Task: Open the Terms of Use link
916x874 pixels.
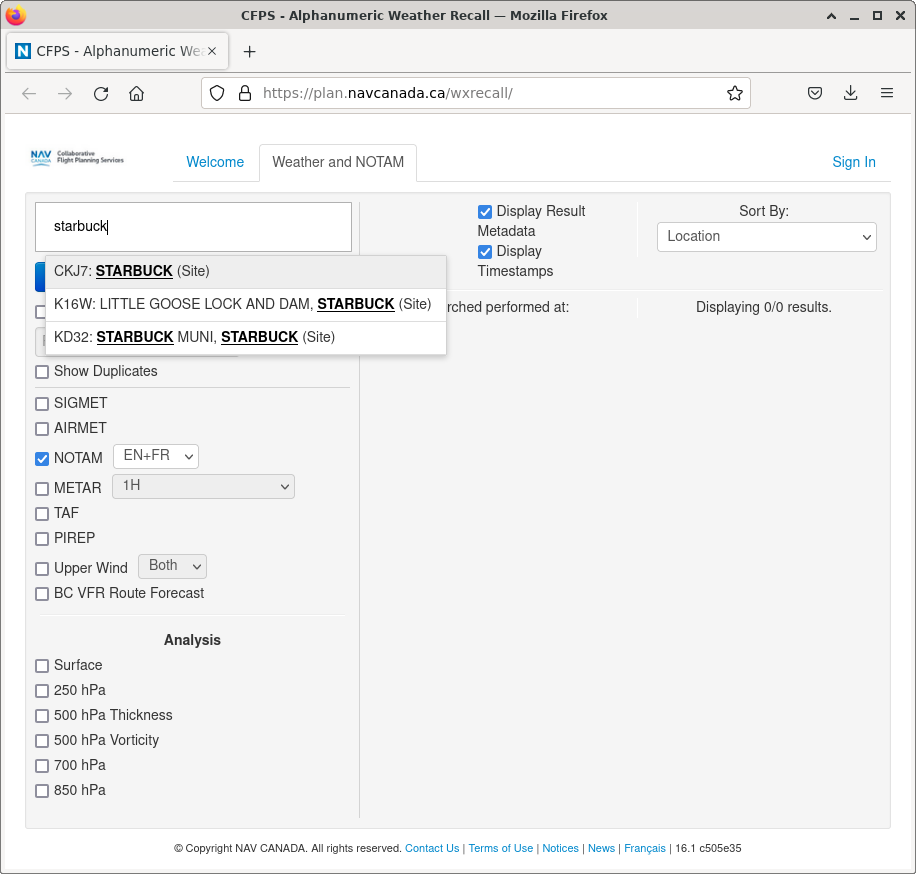Action: (x=501, y=848)
